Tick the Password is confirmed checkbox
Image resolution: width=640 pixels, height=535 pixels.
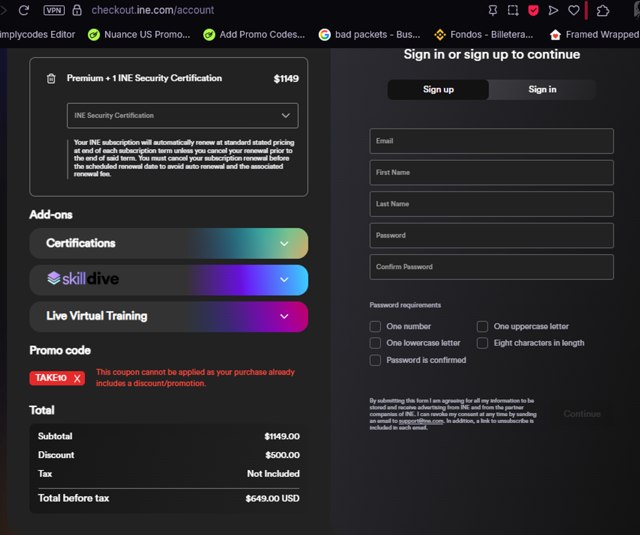(x=375, y=360)
